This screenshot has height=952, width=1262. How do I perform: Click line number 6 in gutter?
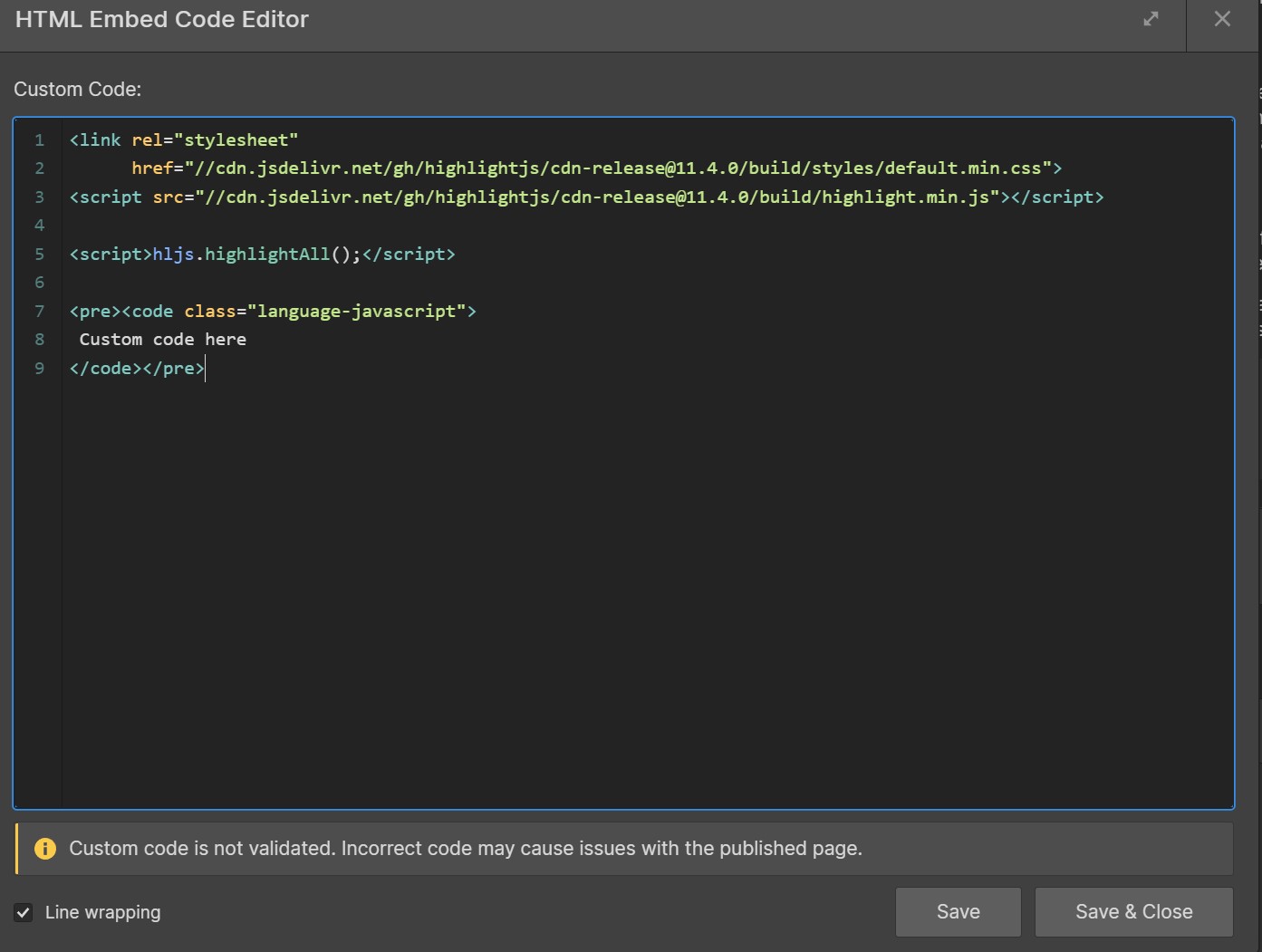(x=39, y=283)
